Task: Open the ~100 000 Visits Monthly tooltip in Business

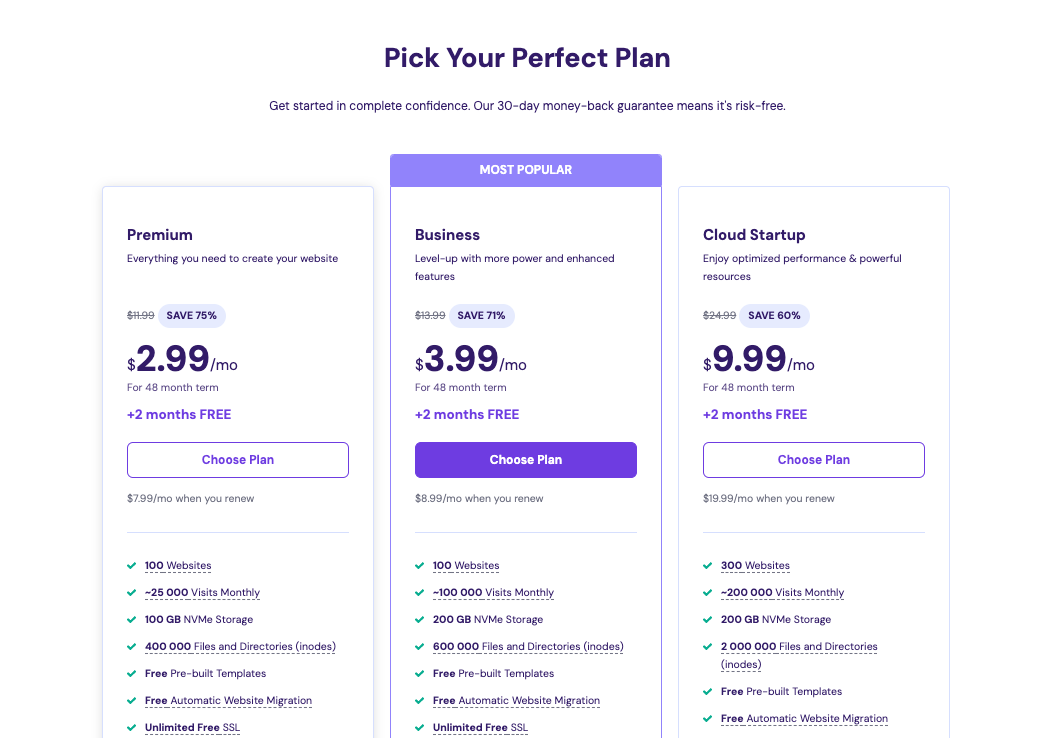Action: pyautogui.click(x=493, y=592)
